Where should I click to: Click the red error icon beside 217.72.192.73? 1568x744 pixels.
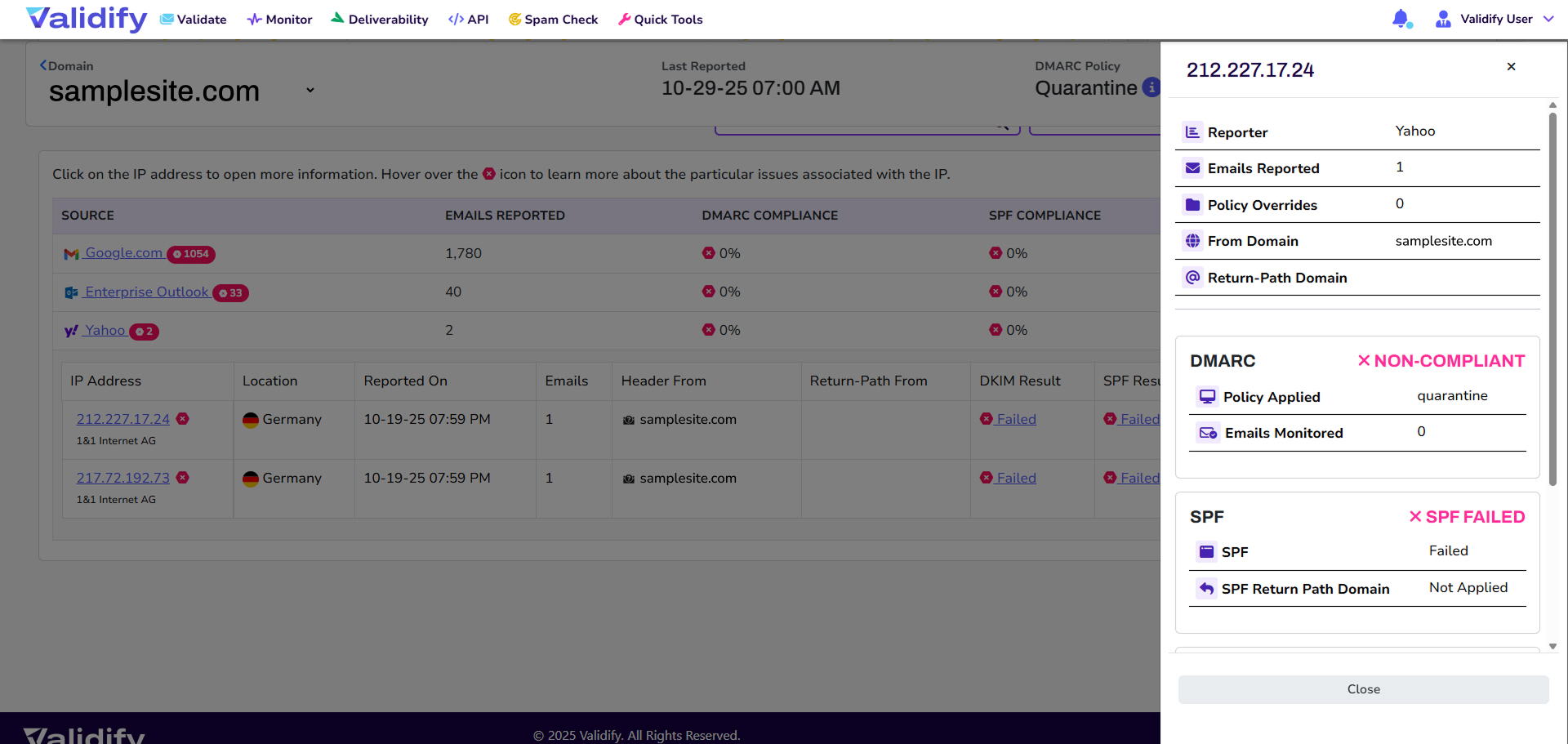pyautogui.click(x=183, y=478)
